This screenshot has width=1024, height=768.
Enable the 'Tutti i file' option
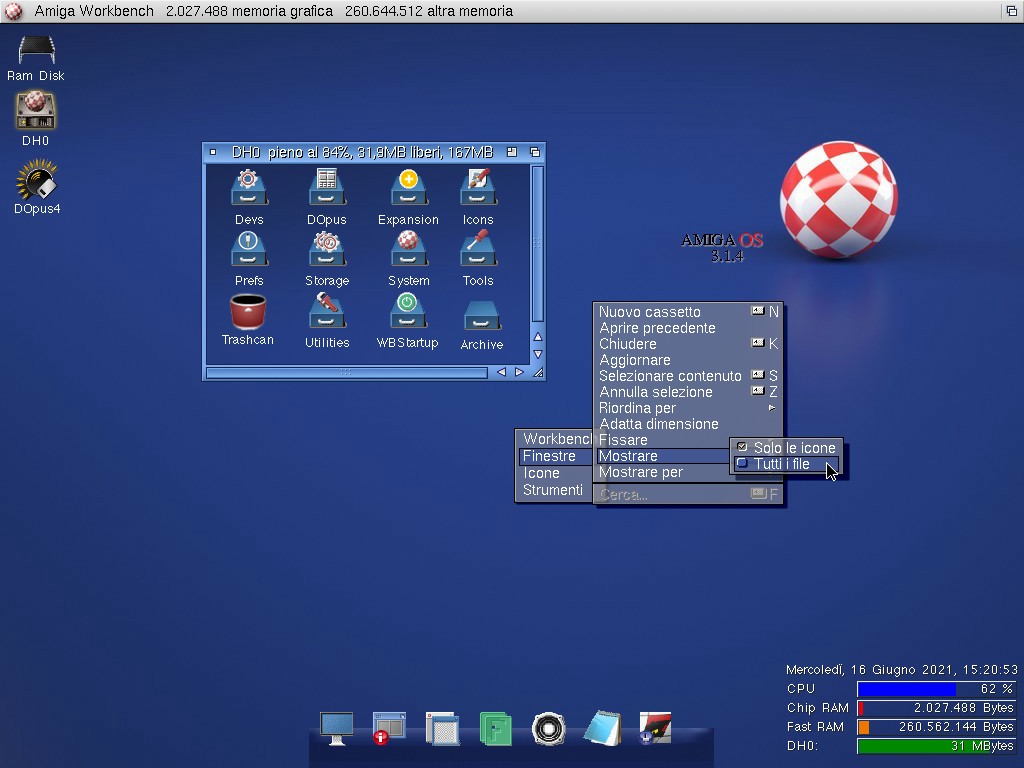click(782, 464)
